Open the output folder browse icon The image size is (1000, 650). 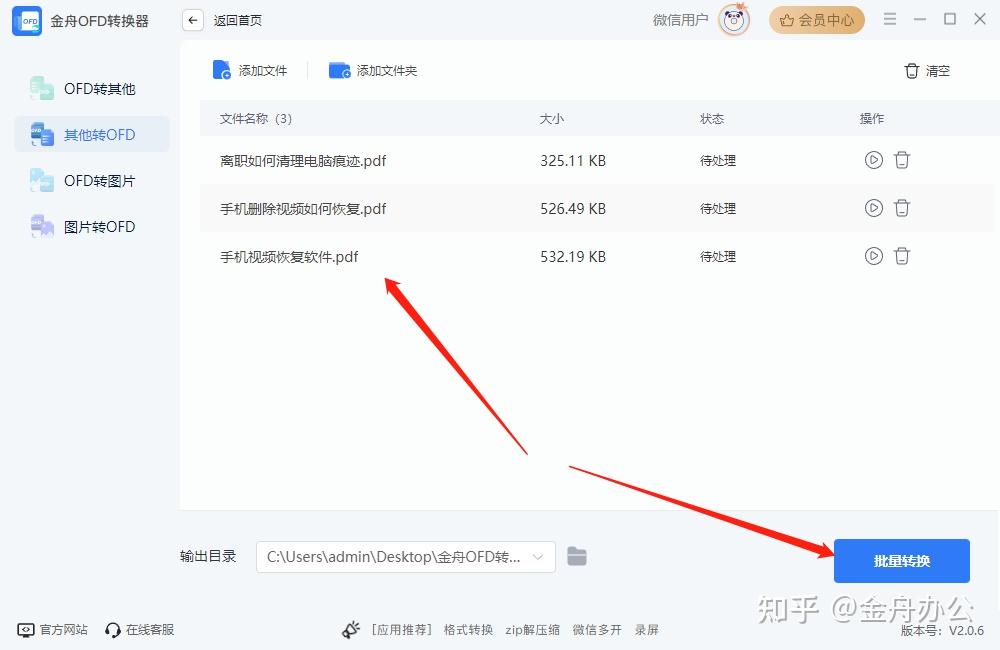pyautogui.click(x=577, y=556)
